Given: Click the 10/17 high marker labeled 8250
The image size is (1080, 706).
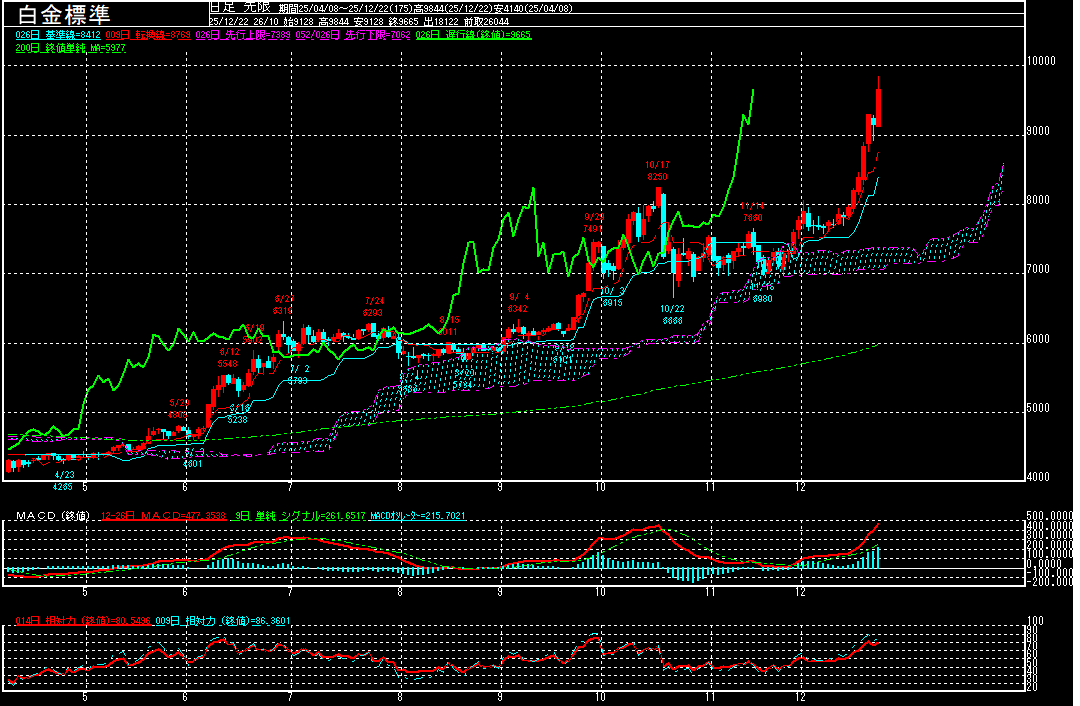Looking at the screenshot, I should (657, 170).
